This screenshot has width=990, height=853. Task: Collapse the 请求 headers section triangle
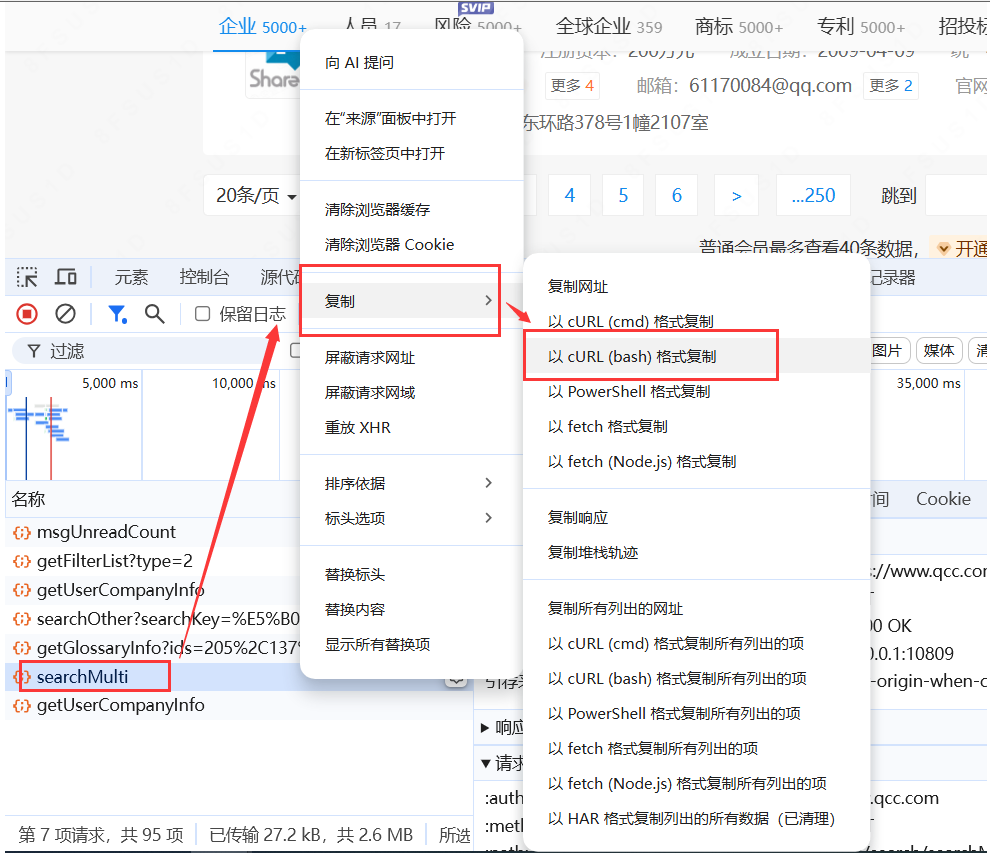click(x=486, y=763)
